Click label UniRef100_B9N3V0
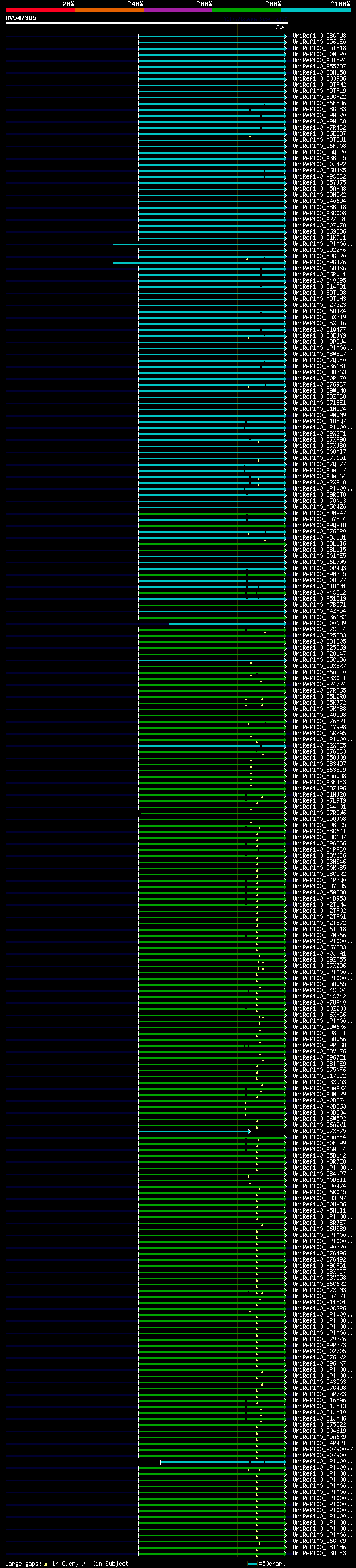The height and width of the screenshot is (1568, 356). pos(319,115)
